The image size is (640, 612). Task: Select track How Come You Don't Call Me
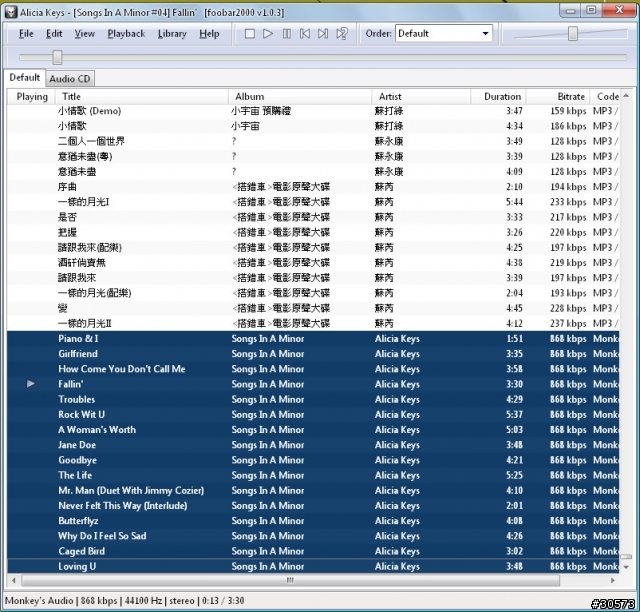click(x=313, y=369)
